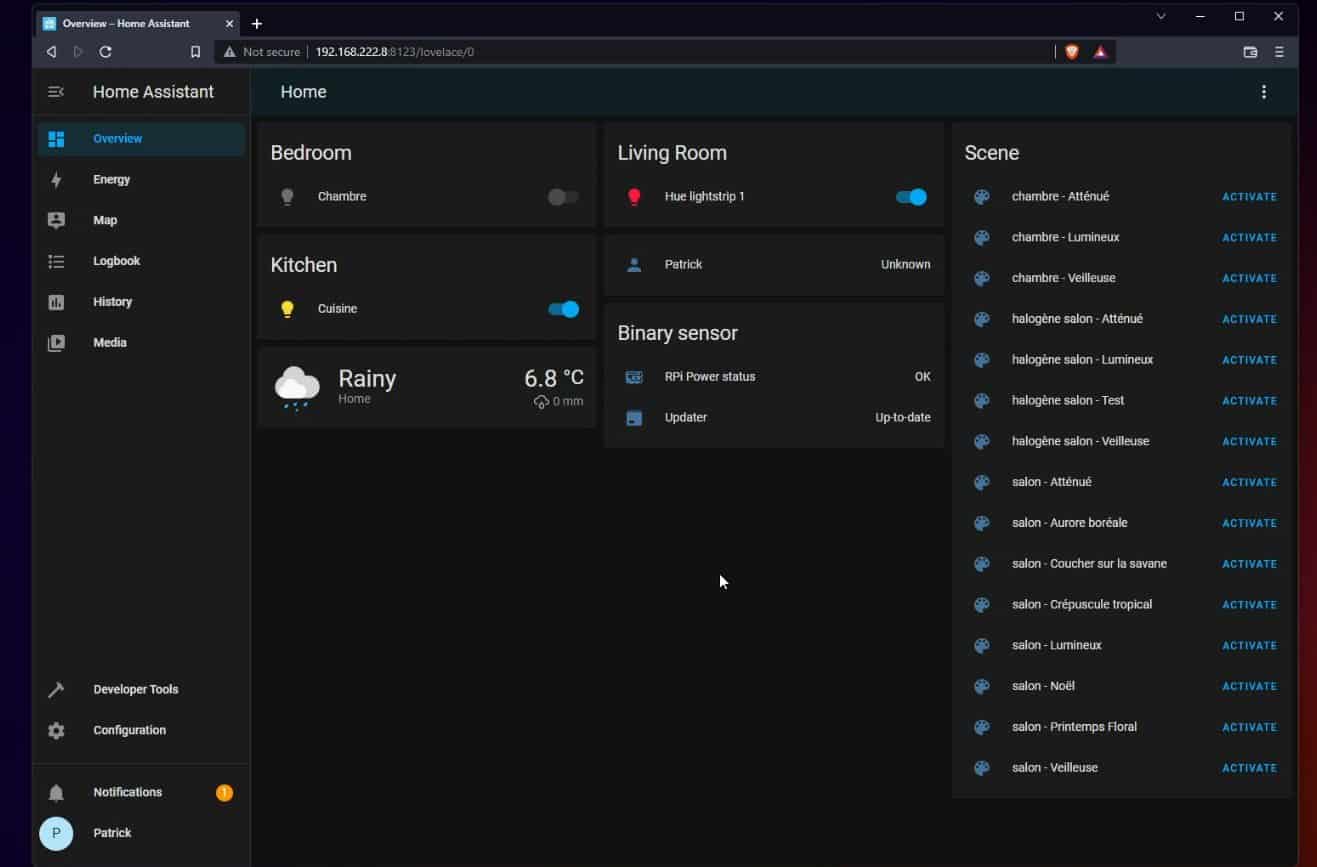Activate the chambre - Veilleuse scene

(1249, 278)
